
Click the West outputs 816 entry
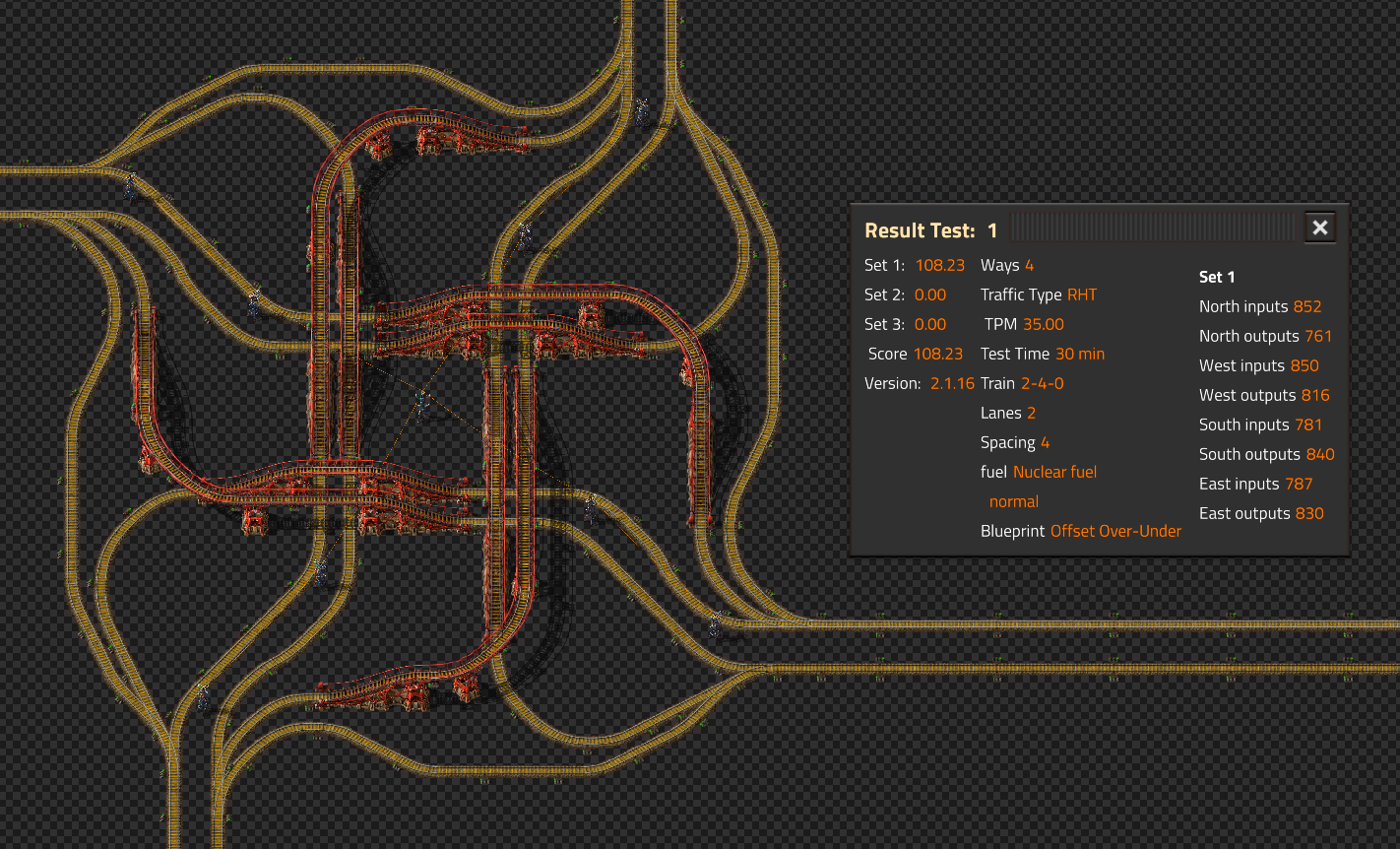(1264, 395)
